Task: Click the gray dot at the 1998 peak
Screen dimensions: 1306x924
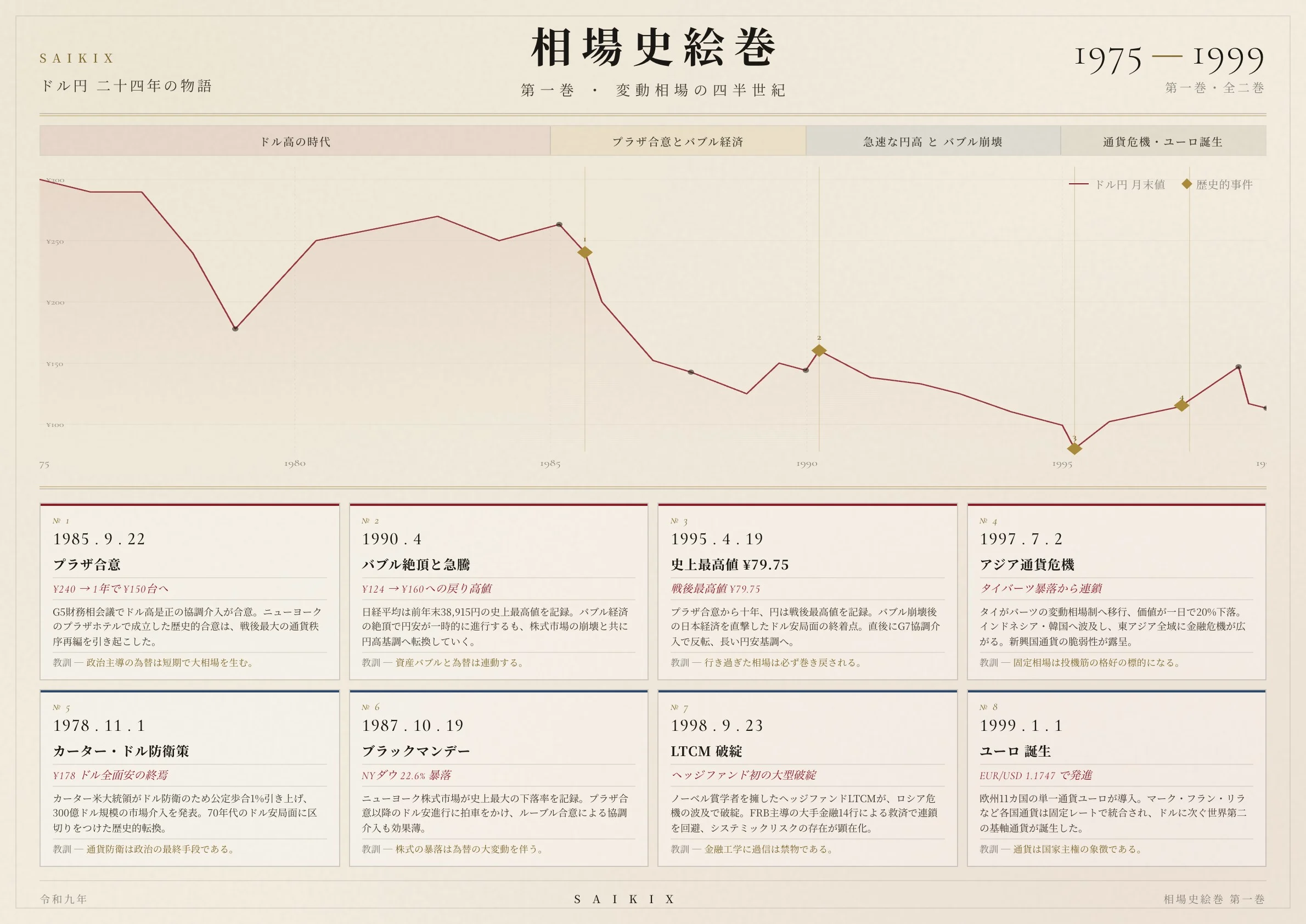Action: click(1239, 367)
